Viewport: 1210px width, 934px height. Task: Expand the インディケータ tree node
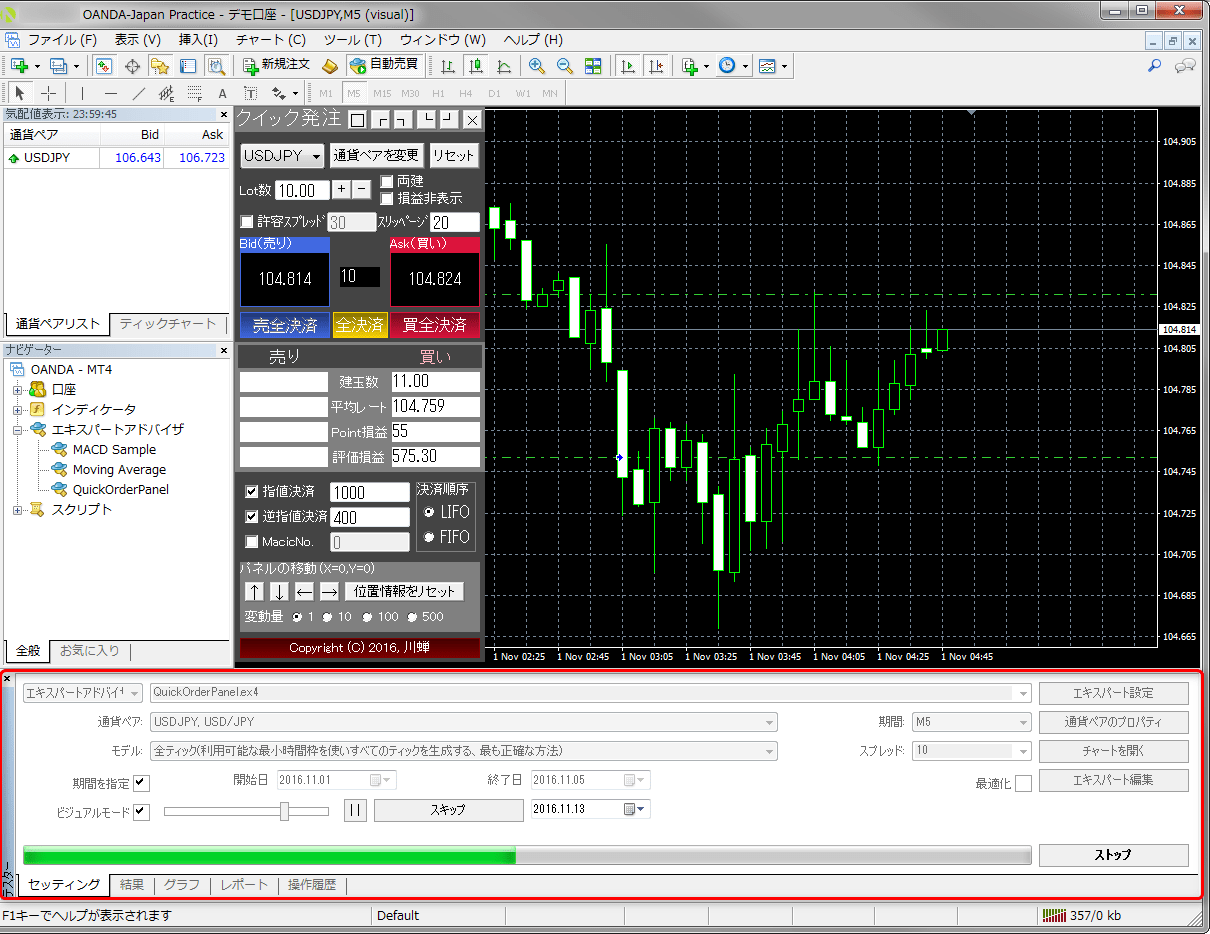(17, 409)
